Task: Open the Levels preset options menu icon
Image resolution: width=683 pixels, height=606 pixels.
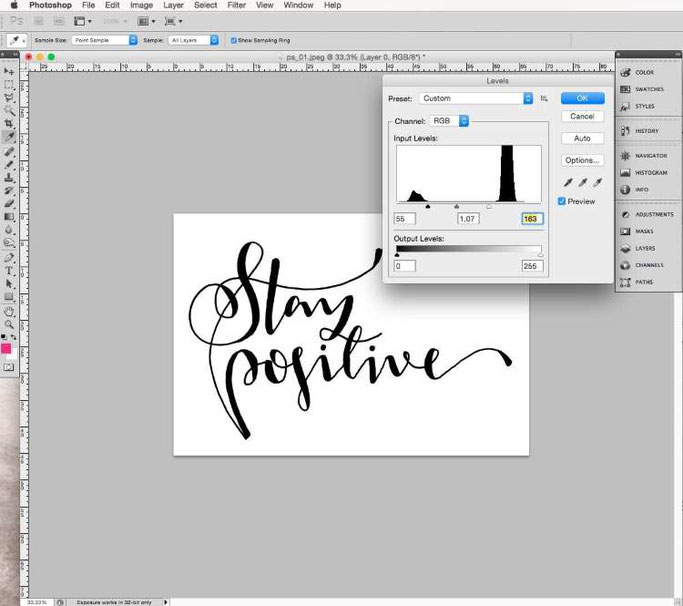Action: pyautogui.click(x=544, y=98)
